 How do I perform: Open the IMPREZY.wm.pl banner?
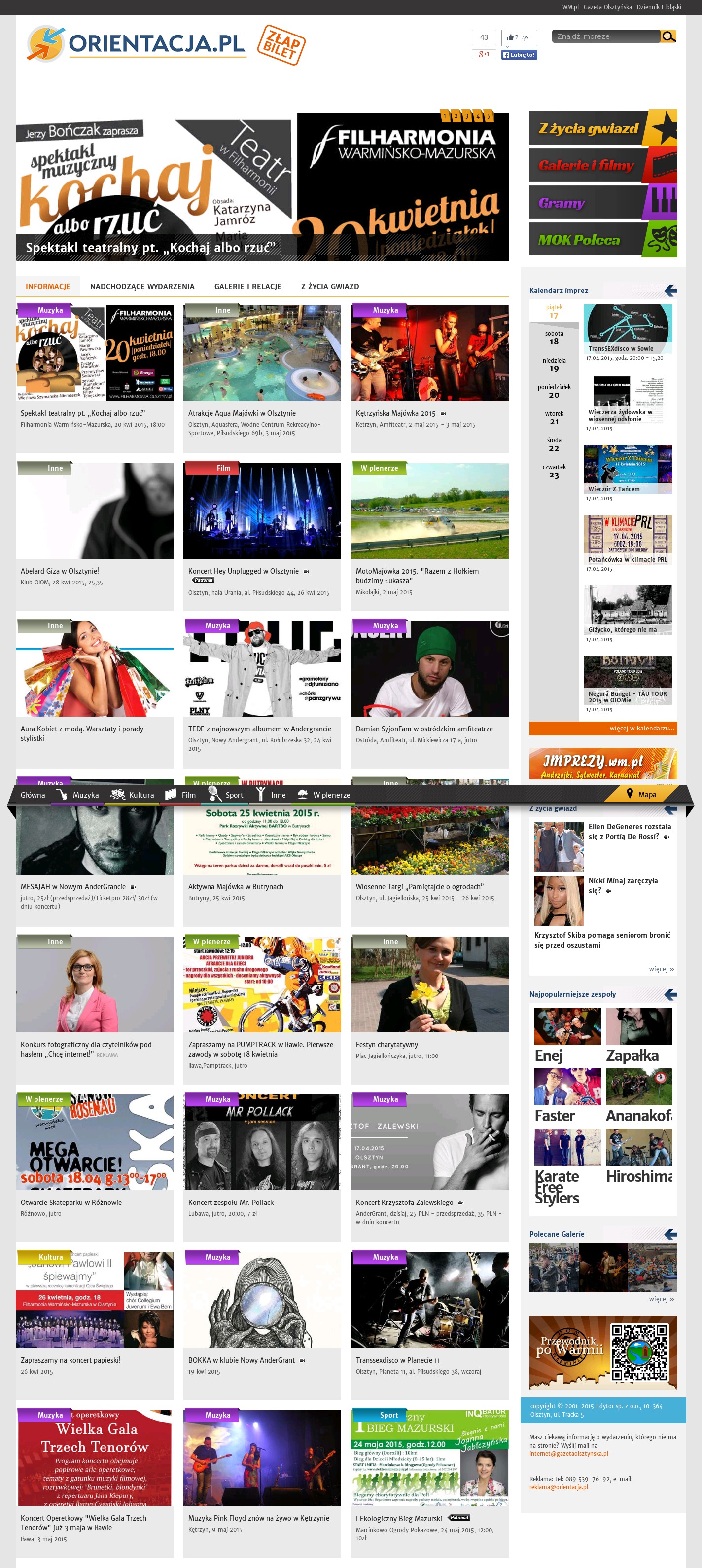(x=603, y=764)
